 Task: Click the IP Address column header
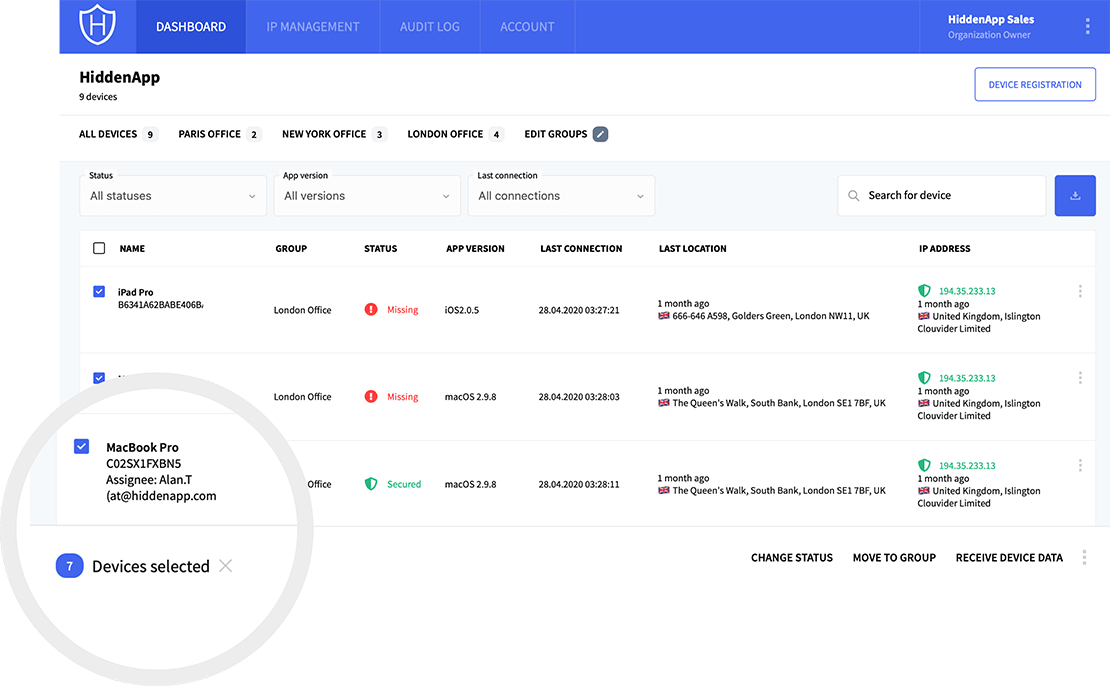click(x=944, y=248)
